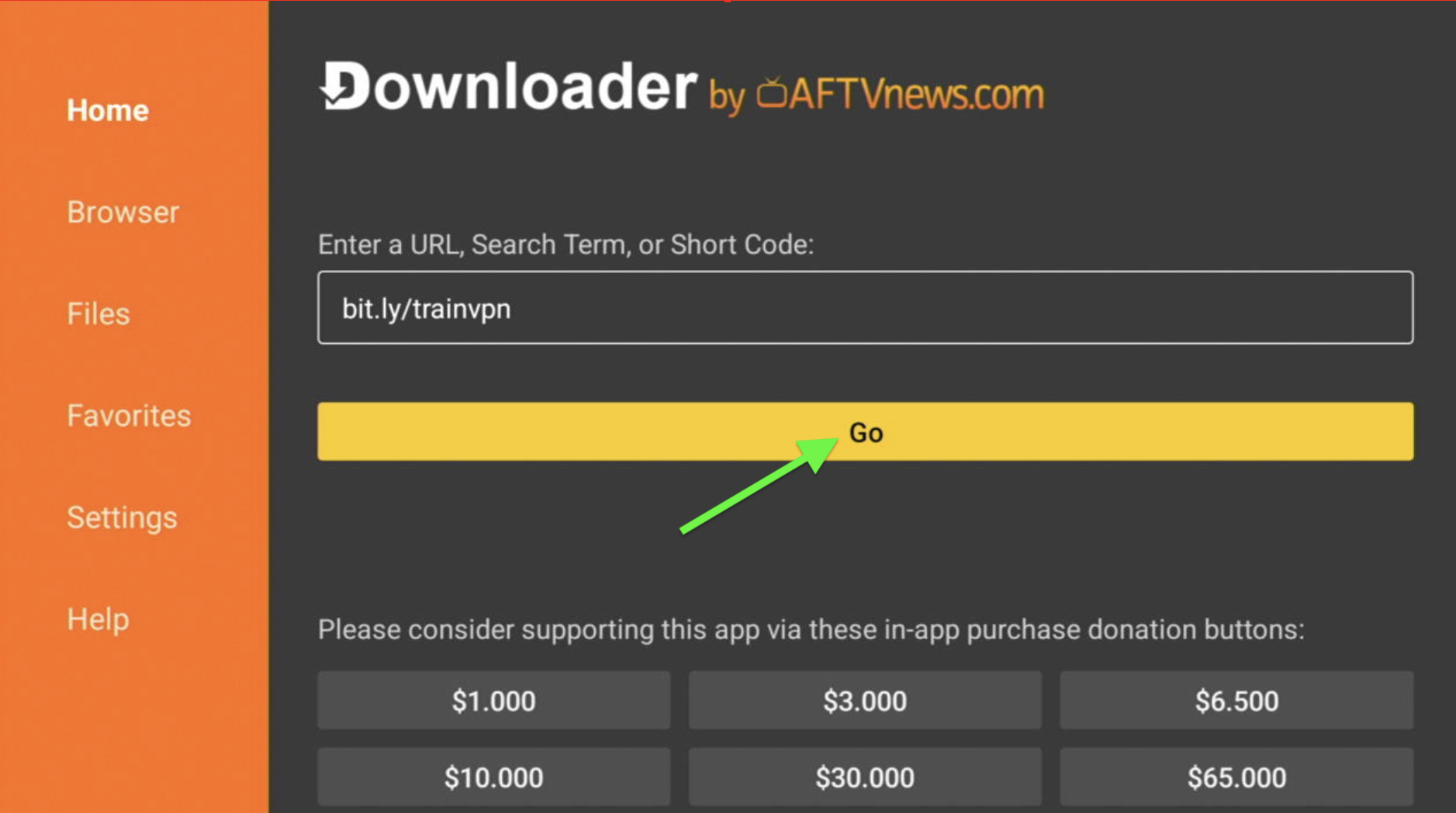Click the Downloader arrow logo icon

(x=345, y=85)
